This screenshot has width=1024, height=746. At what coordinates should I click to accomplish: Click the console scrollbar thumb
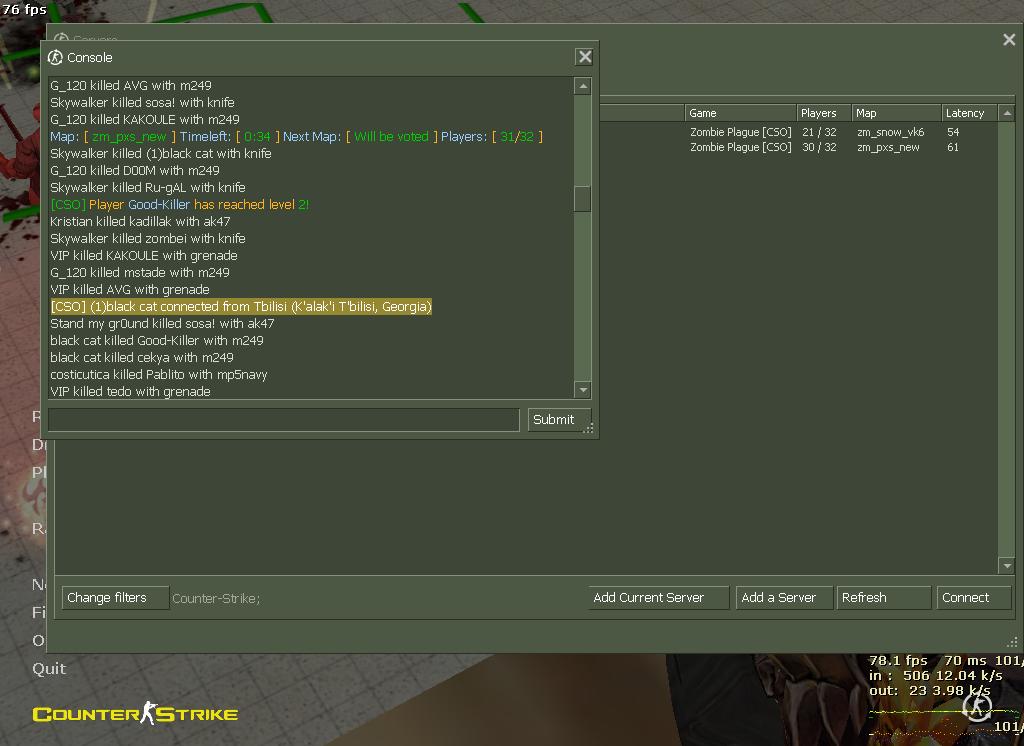(582, 198)
